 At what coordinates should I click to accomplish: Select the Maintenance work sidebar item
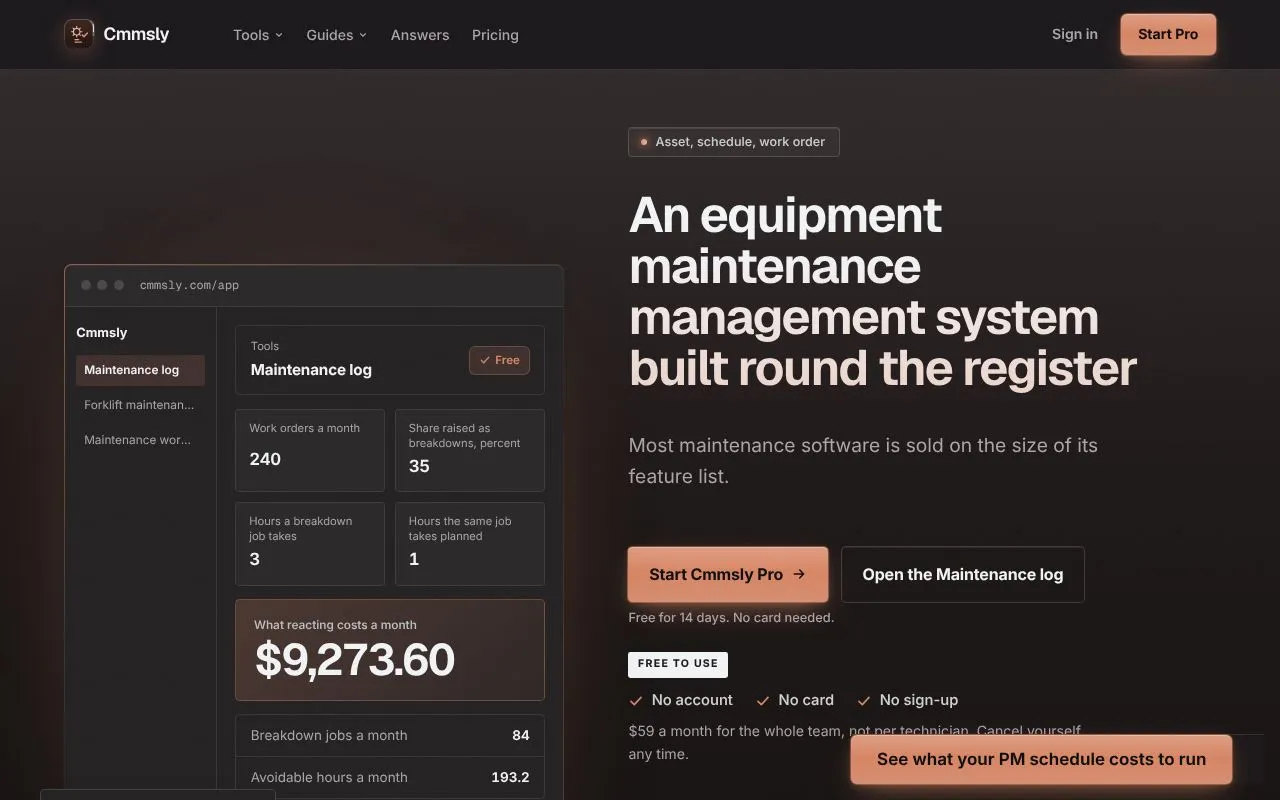coord(140,440)
